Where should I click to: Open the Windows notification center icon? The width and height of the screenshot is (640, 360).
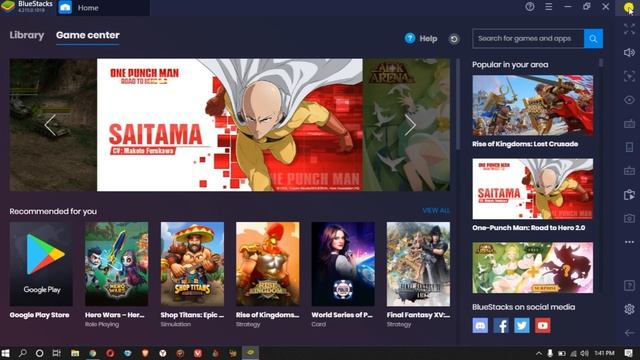(x=629, y=353)
